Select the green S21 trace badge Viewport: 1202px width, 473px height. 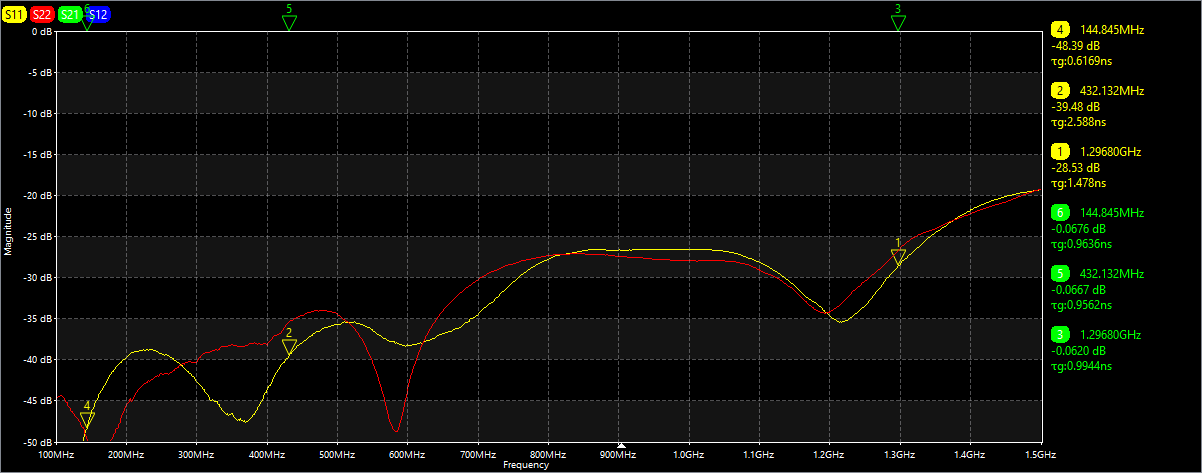[x=70, y=14]
